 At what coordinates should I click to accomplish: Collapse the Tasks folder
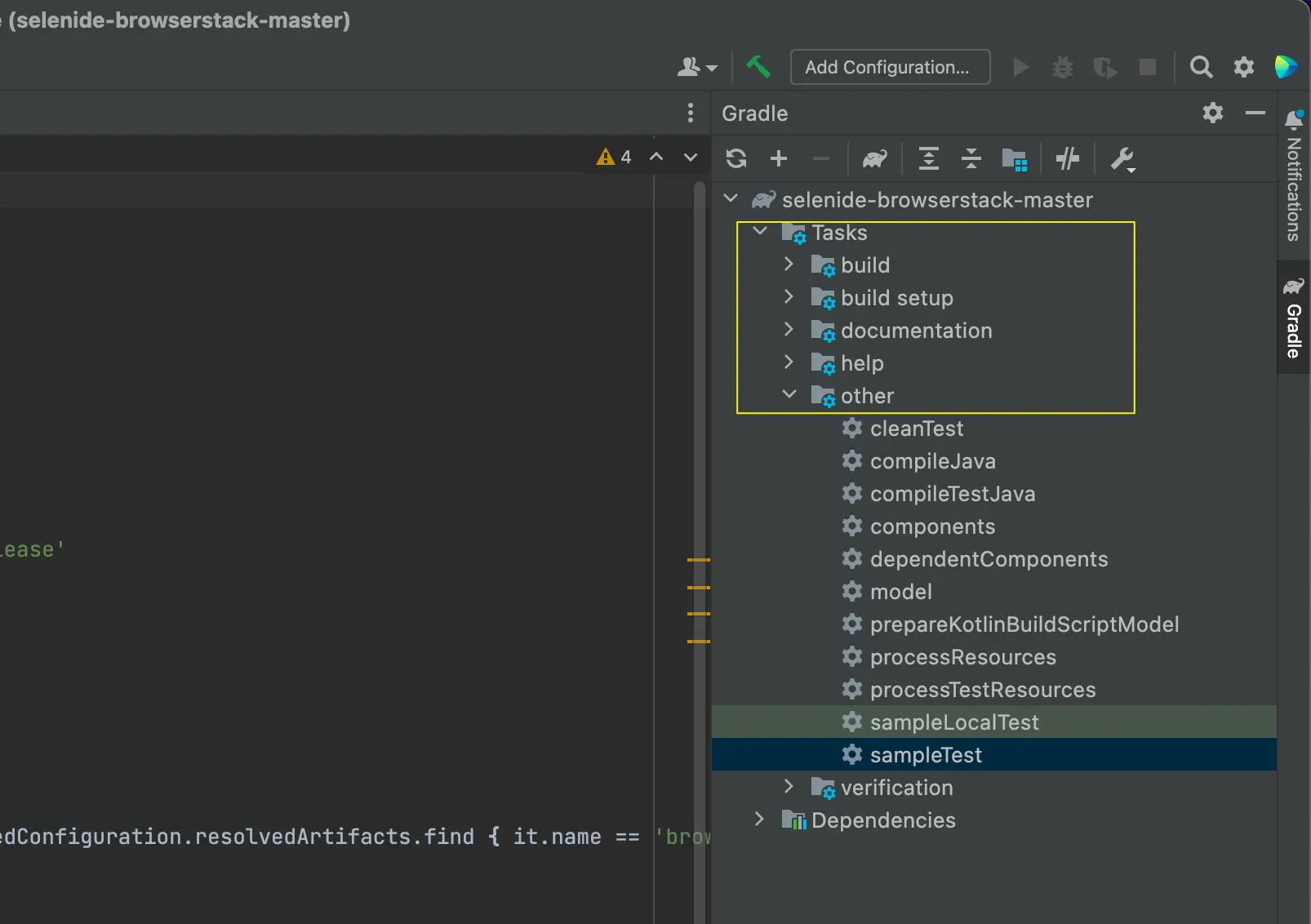click(760, 232)
